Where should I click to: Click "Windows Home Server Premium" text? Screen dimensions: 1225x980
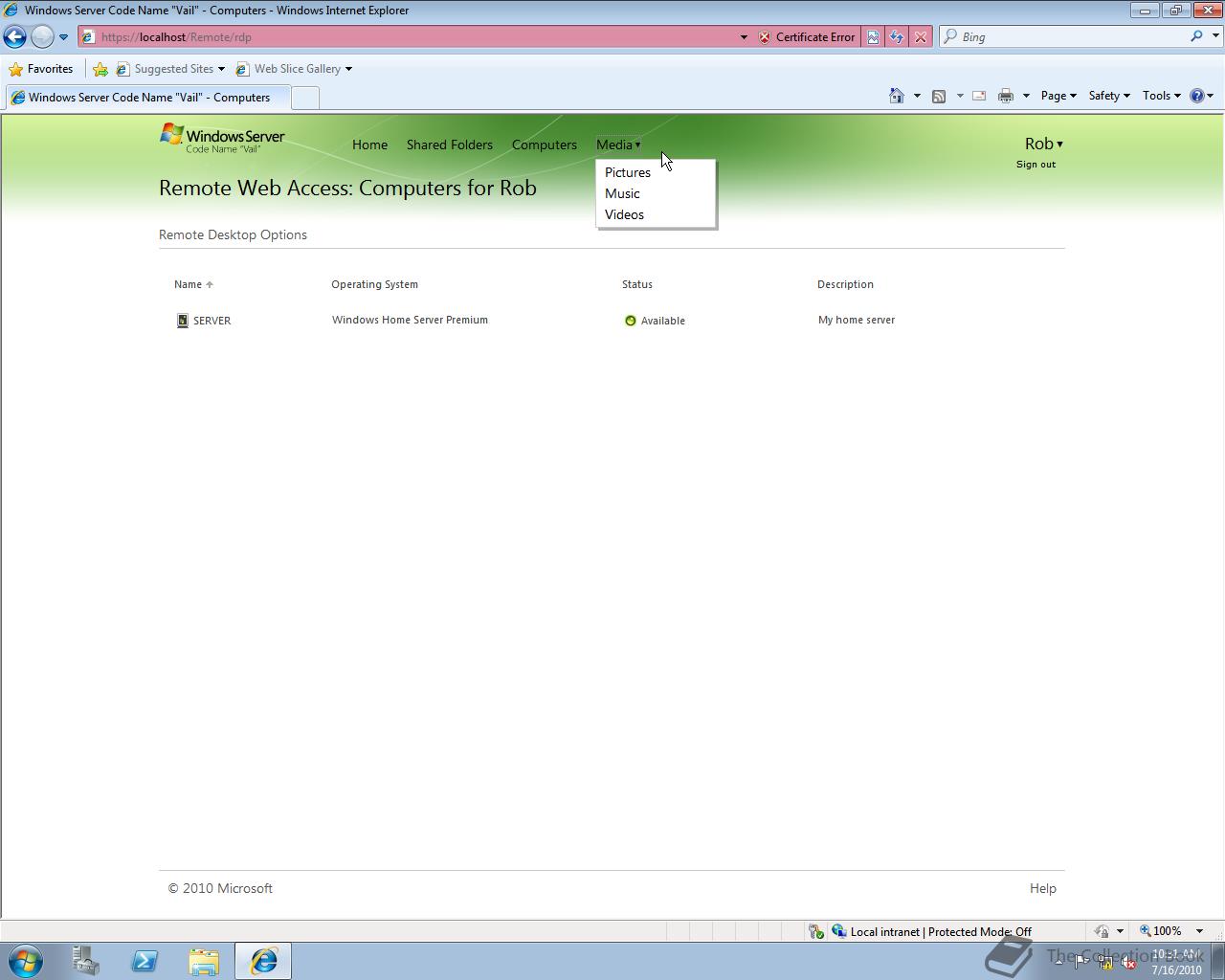tap(410, 320)
